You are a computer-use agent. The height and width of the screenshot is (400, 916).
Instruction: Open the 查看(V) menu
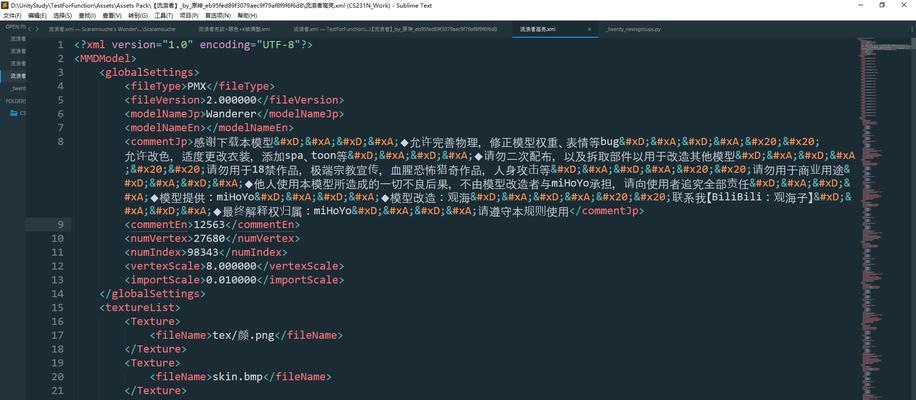[112, 16]
